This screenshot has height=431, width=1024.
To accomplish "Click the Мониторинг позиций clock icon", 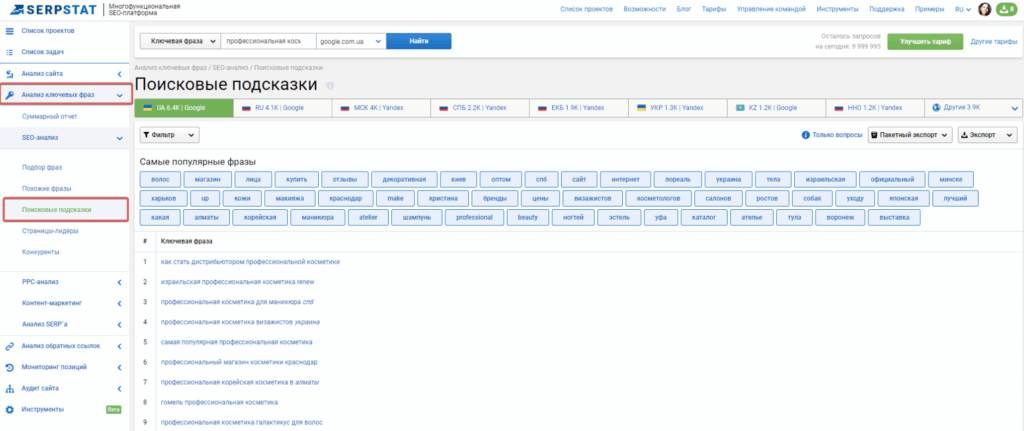I will click(x=9, y=367).
